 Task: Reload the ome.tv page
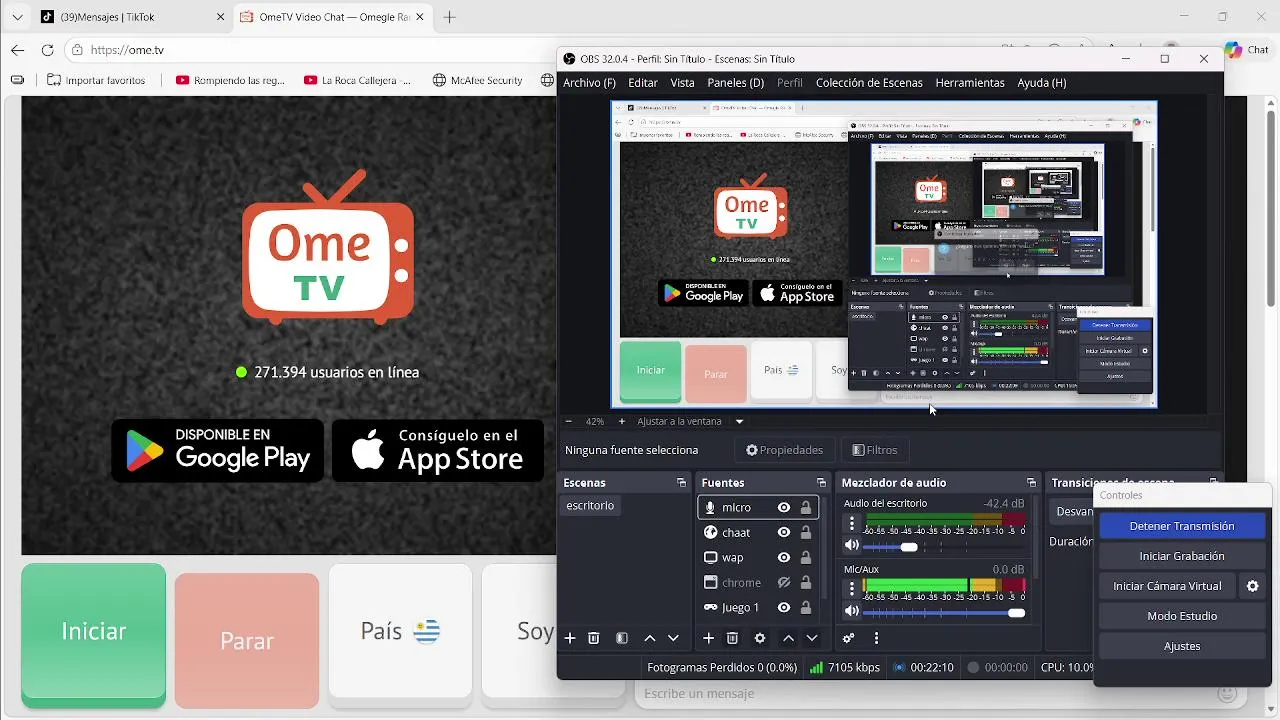point(47,50)
